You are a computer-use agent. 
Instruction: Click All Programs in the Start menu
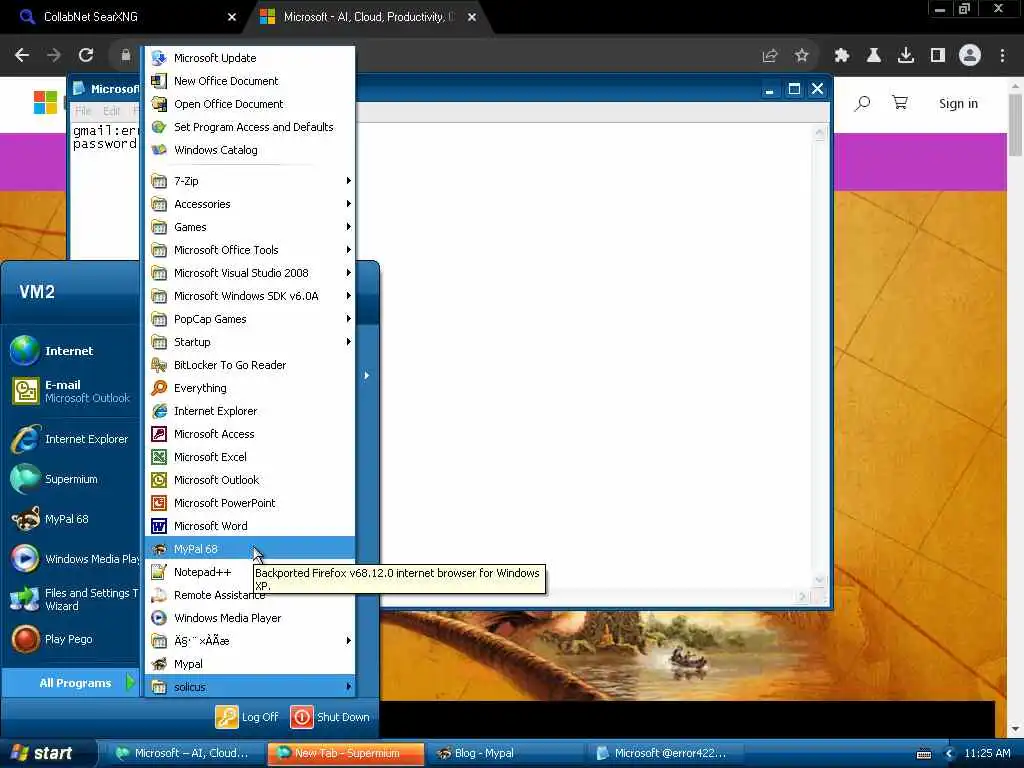point(71,683)
